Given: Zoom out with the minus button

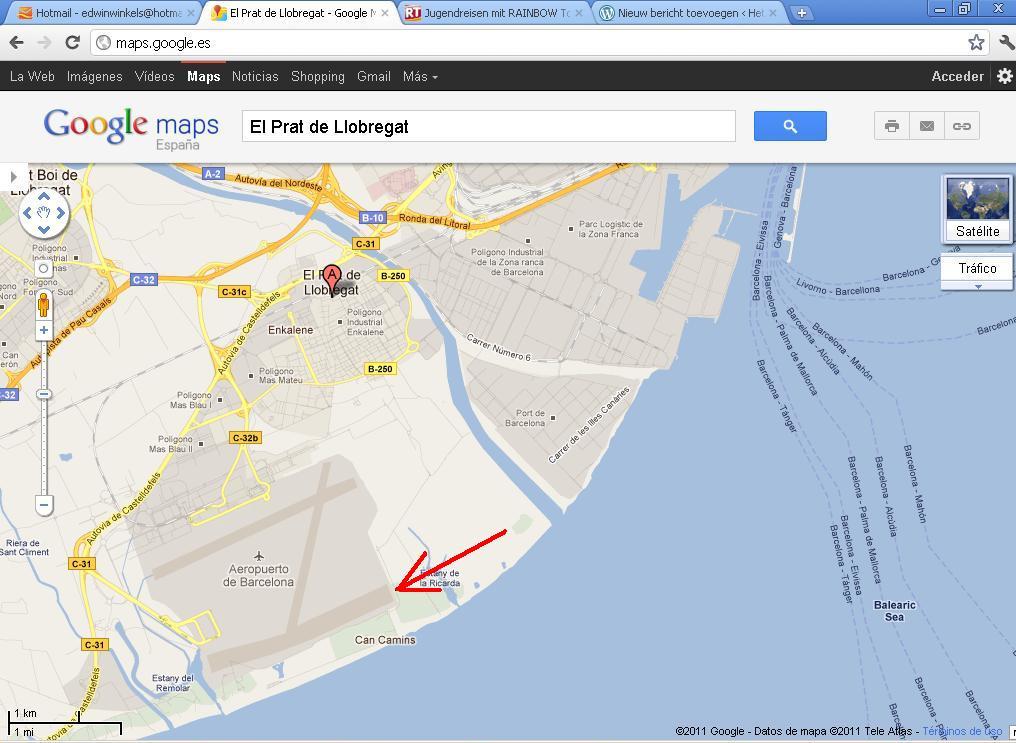Looking at the screenshot, I should click(x=43, y=505).
